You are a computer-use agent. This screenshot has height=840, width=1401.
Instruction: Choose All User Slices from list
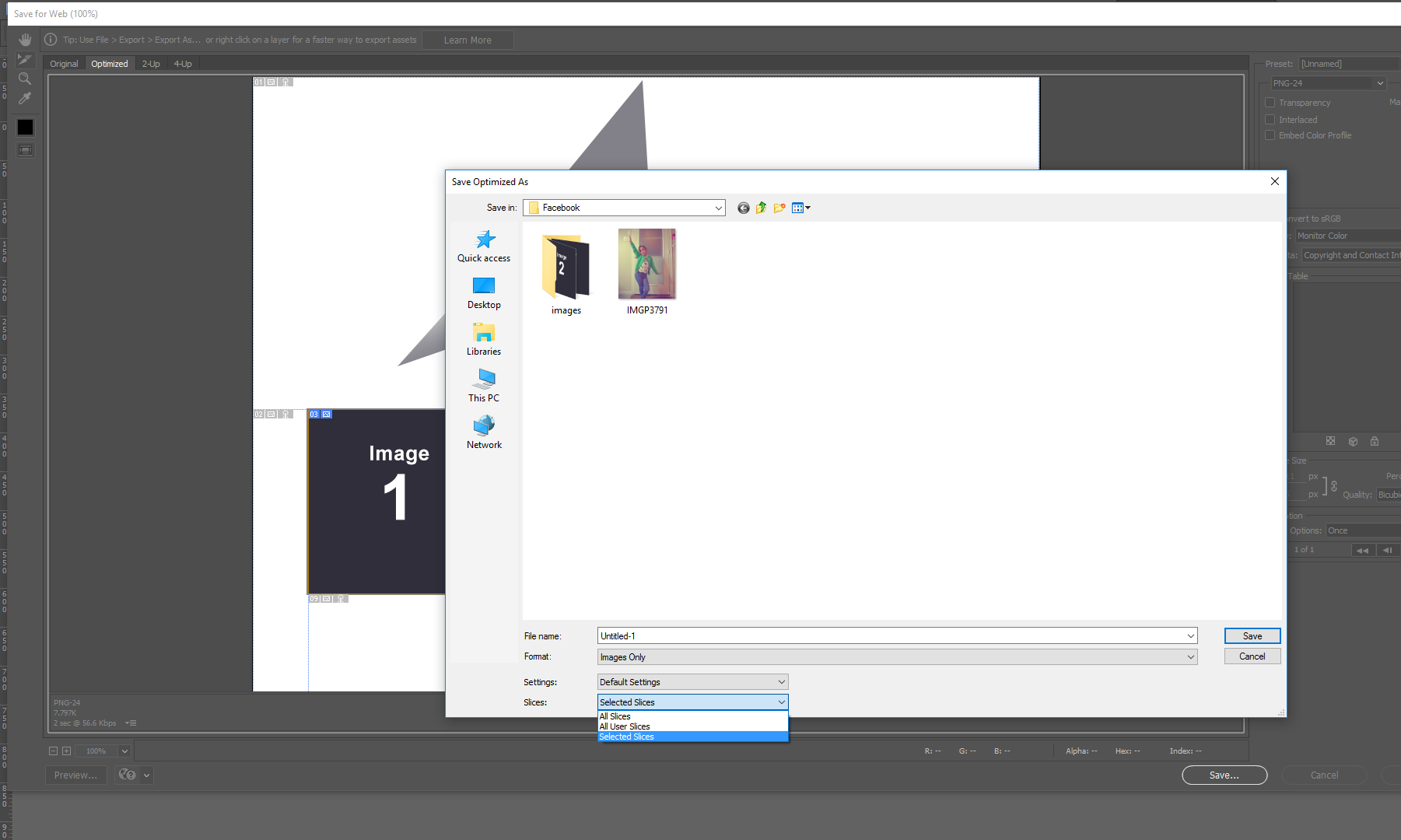pos(692,726)
